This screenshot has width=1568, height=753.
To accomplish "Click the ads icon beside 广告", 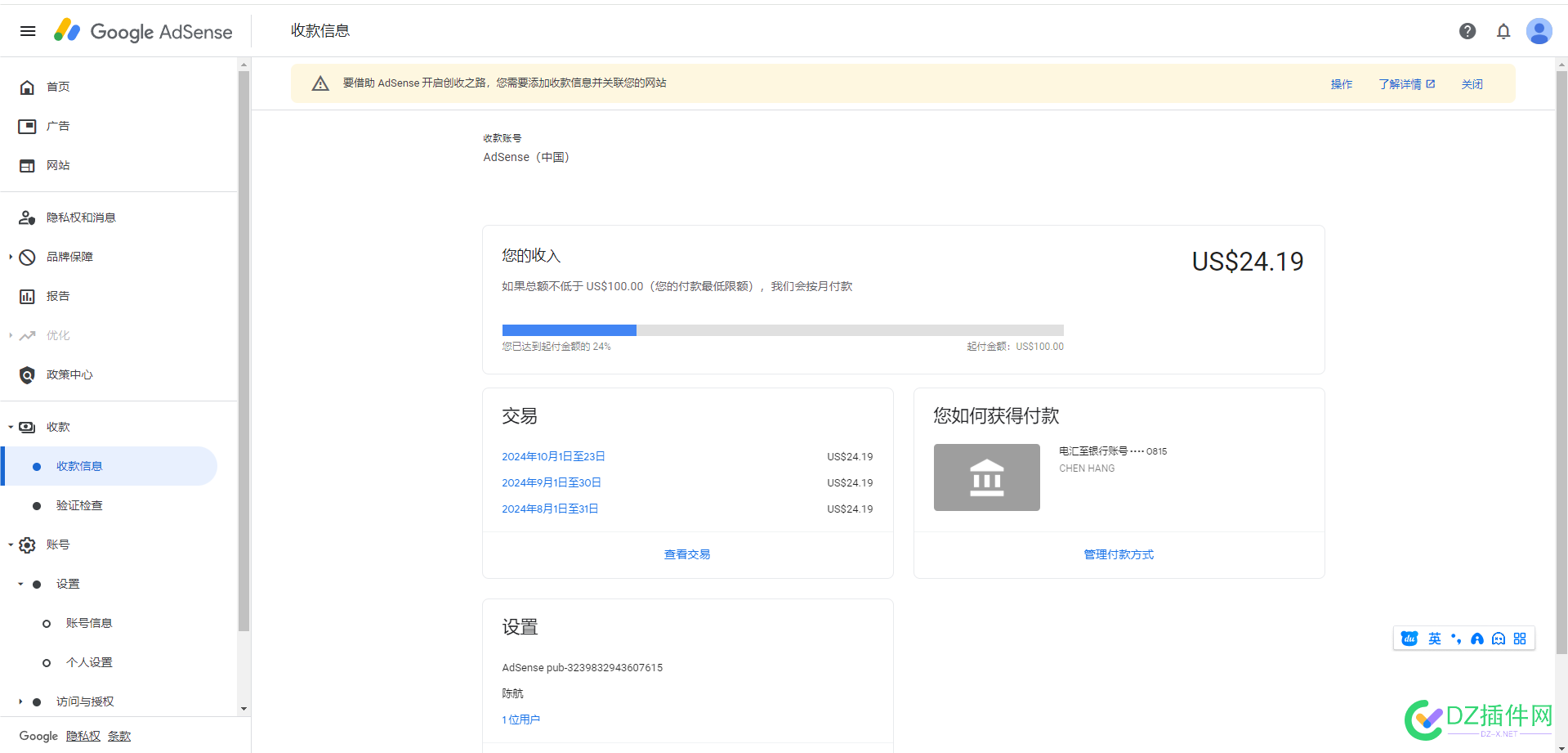I will (27, 126).
